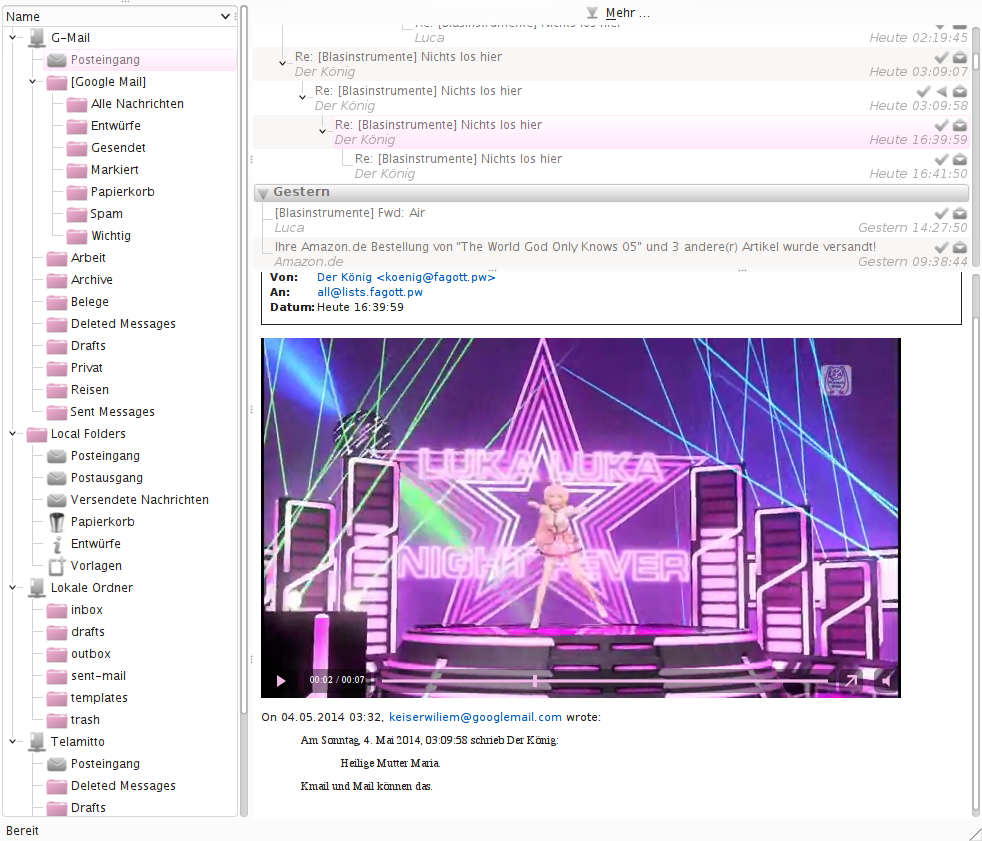Screen dimensions: 982x841
Task: Click the checkmark on the Gestern 14:27:50 message
Action: click(941, 214)
